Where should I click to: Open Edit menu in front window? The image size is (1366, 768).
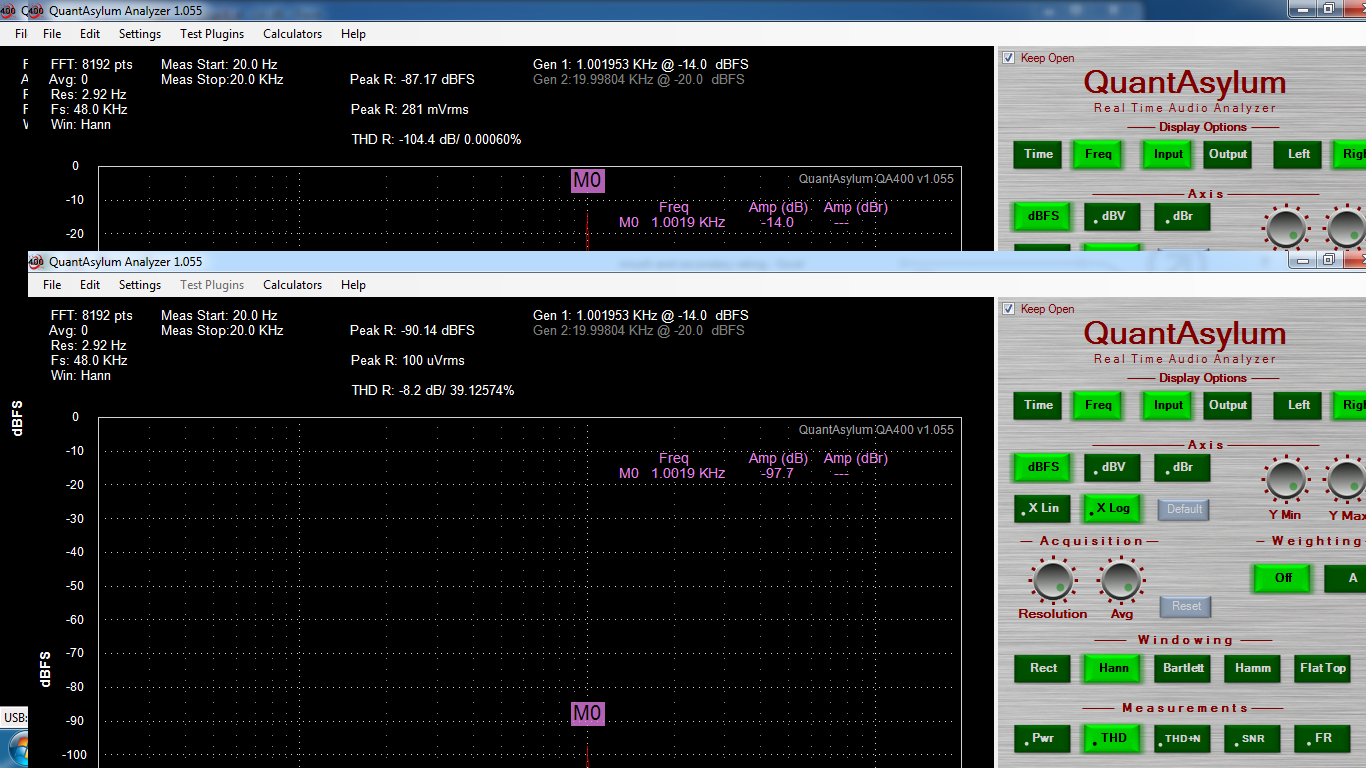click(x=90, y=285)
